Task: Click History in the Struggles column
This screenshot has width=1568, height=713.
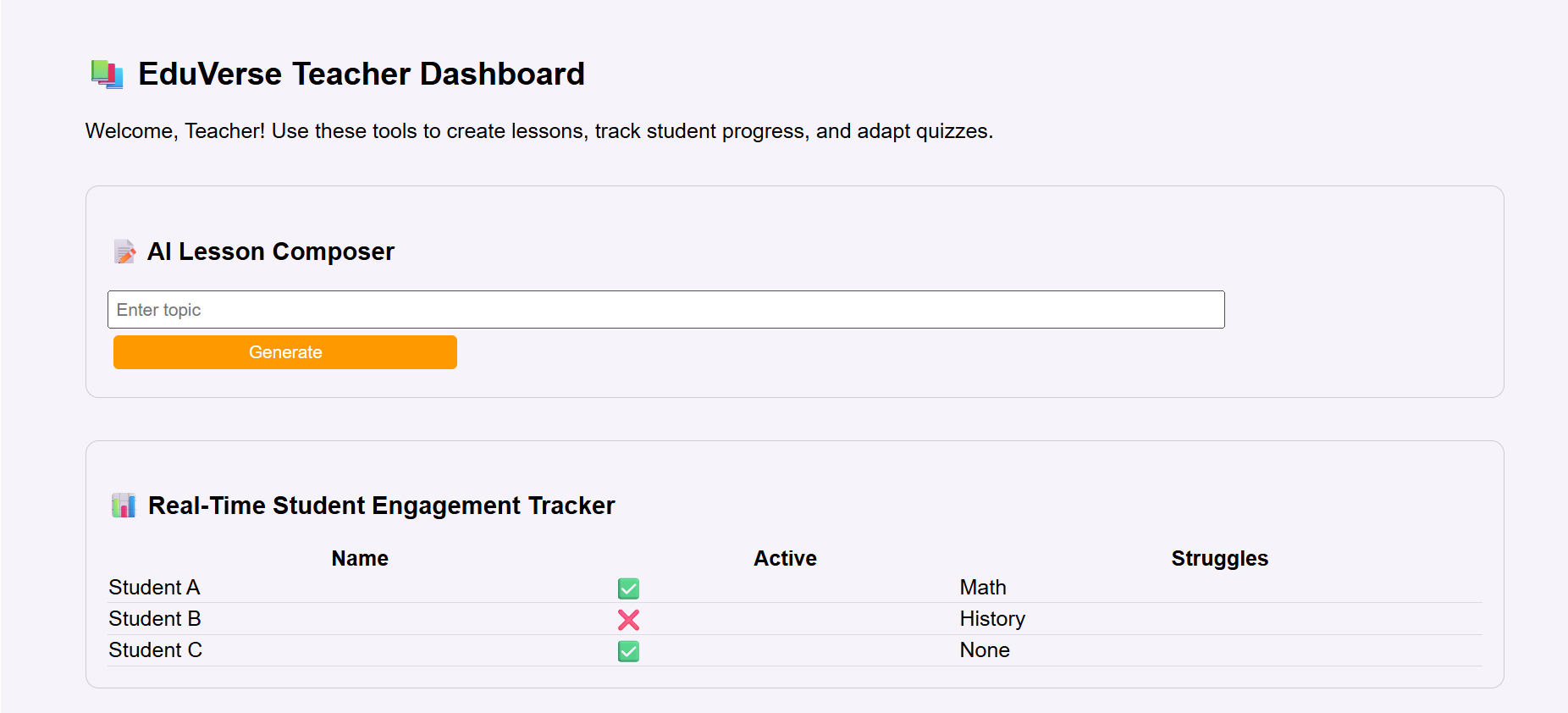Action: 992,619
